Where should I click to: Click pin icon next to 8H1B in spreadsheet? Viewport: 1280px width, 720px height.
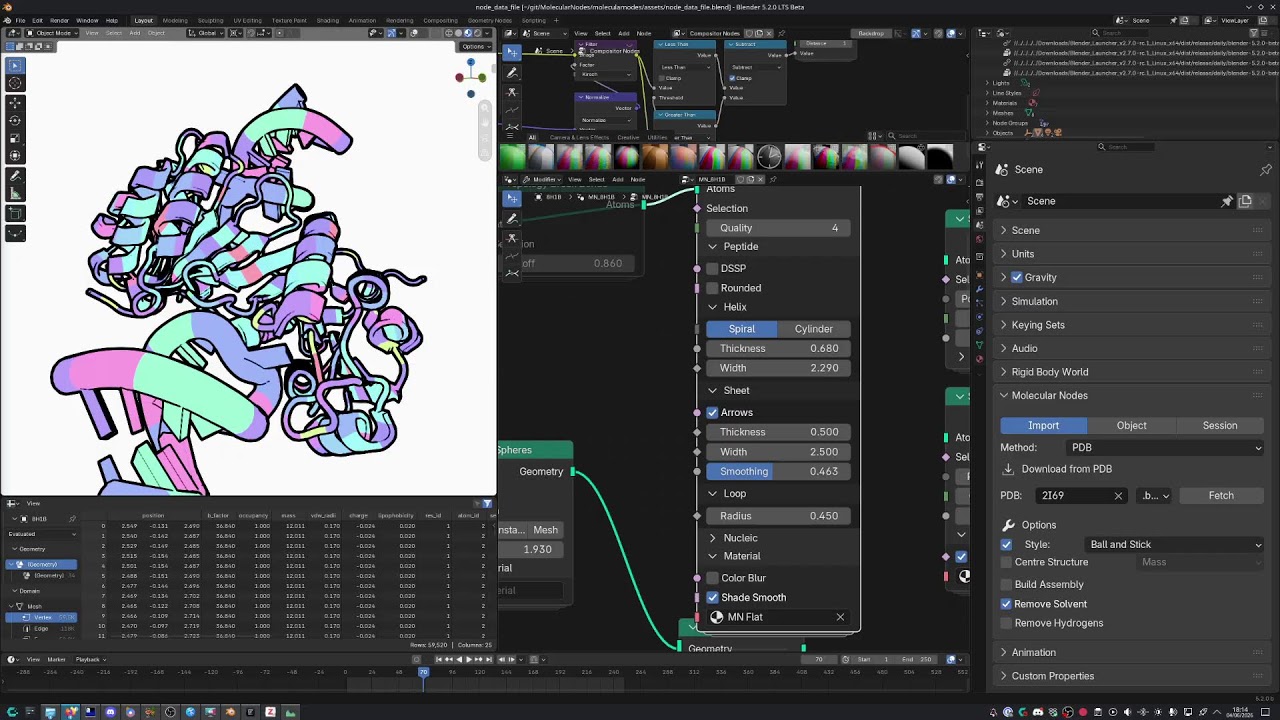(x=72, y=519)
